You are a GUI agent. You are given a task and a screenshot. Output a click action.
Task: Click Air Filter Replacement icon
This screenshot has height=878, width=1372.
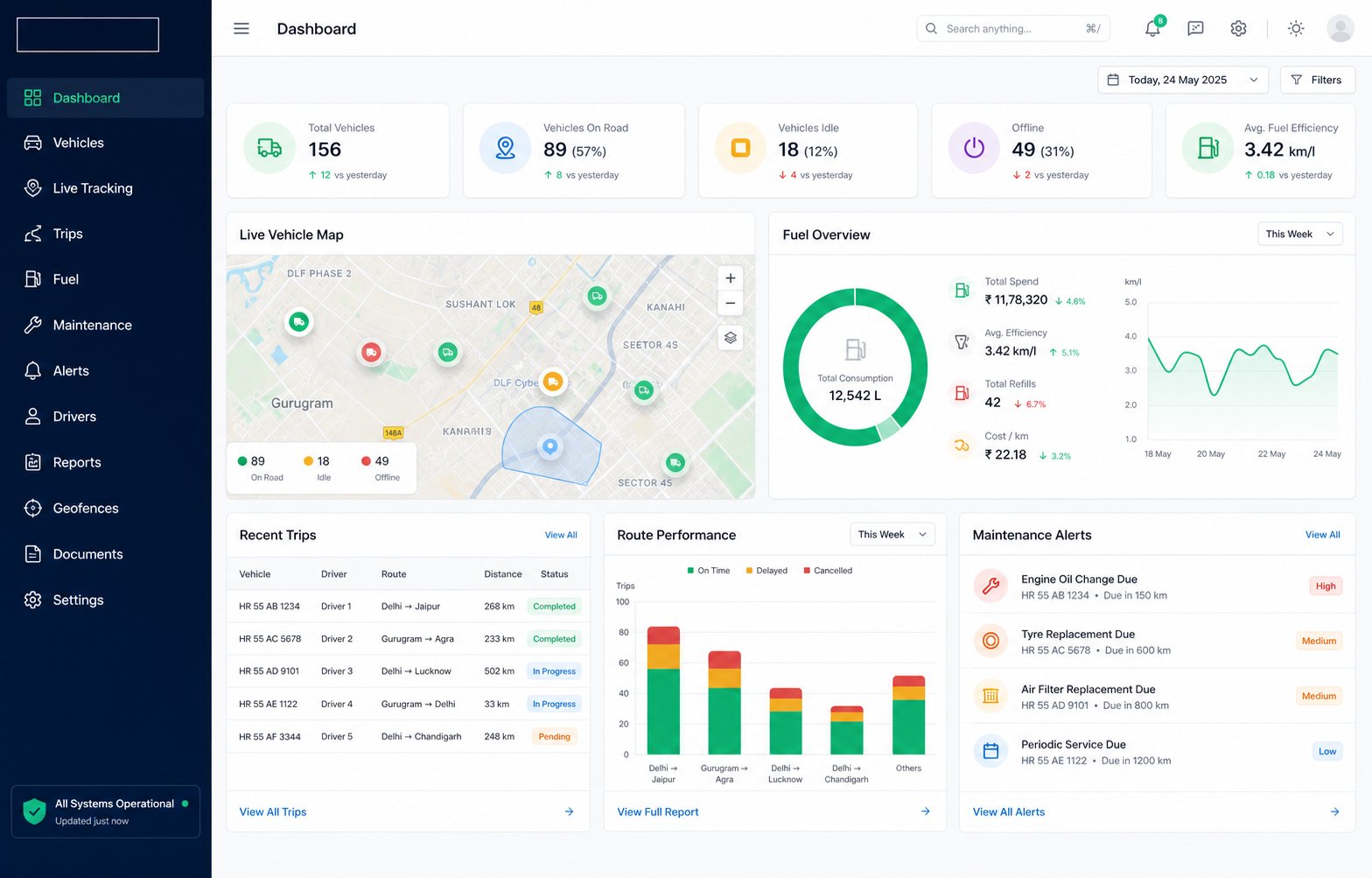(990, 696)
